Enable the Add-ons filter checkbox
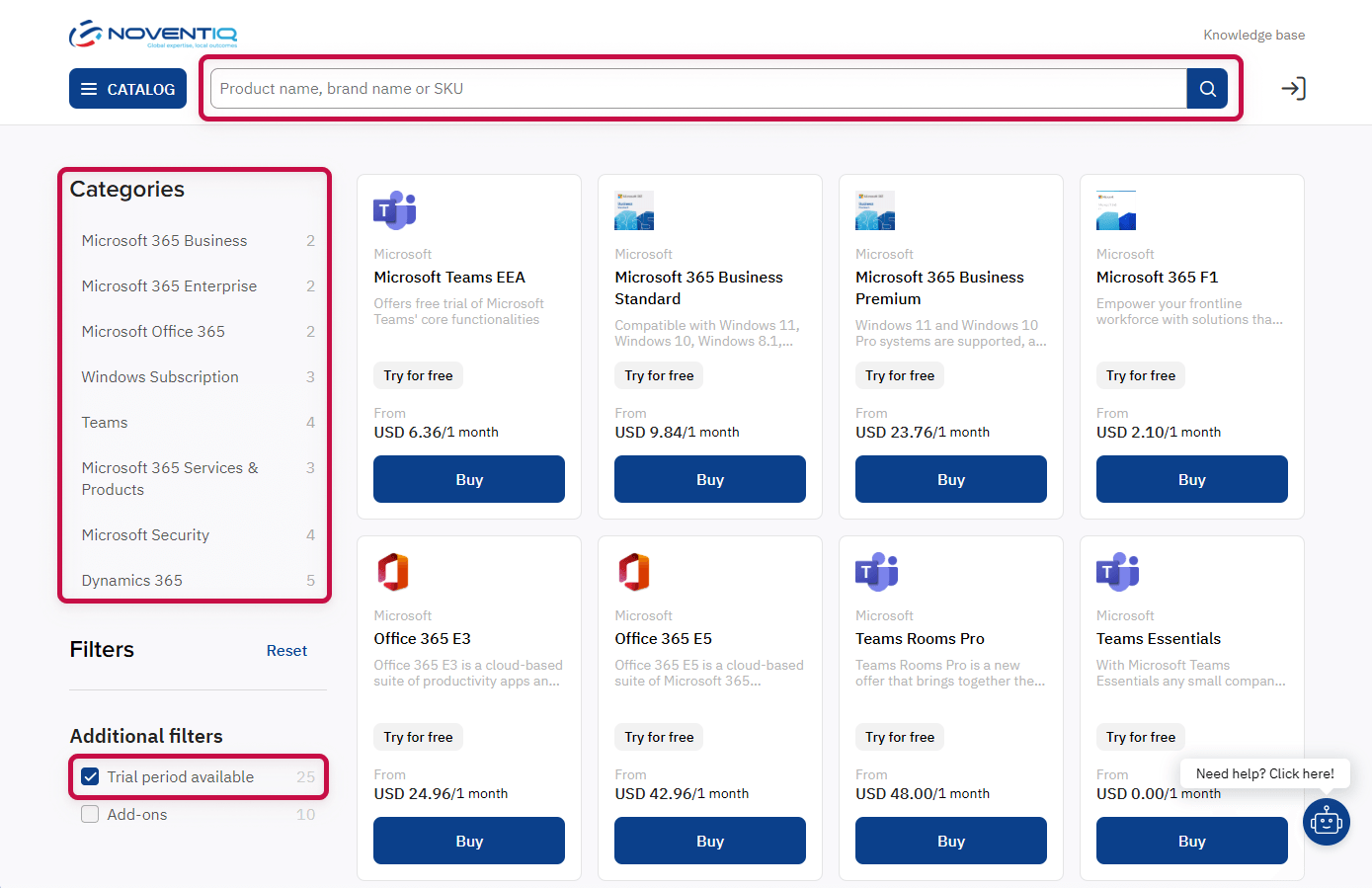 pyautogui.click(x=90, y=814)
